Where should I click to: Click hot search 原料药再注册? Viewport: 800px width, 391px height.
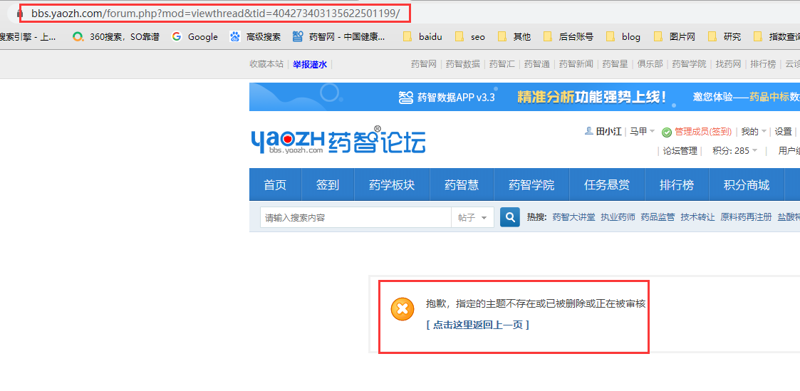[746, 217]
